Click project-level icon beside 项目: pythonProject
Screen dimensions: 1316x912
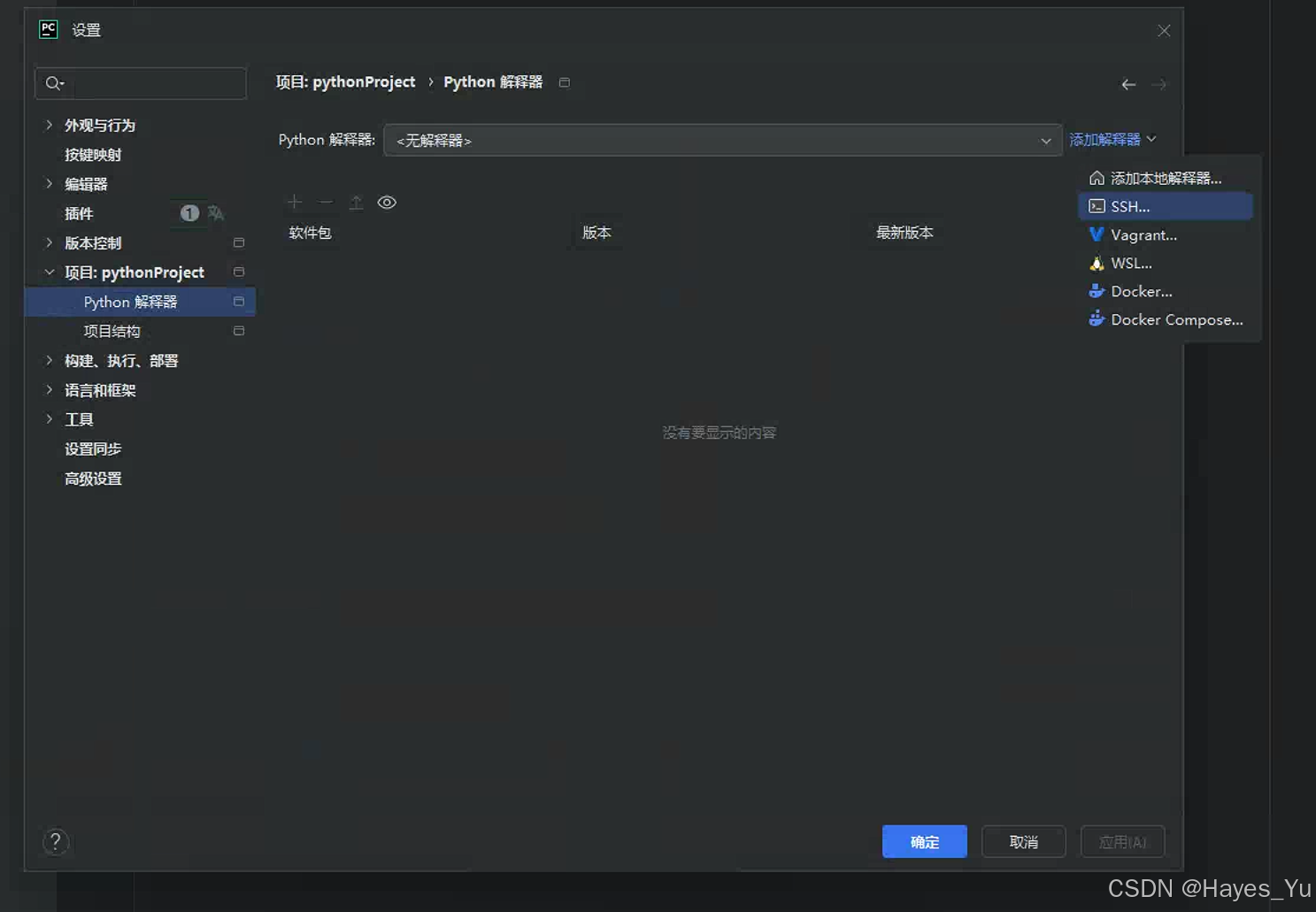click(x=239, y=272)
